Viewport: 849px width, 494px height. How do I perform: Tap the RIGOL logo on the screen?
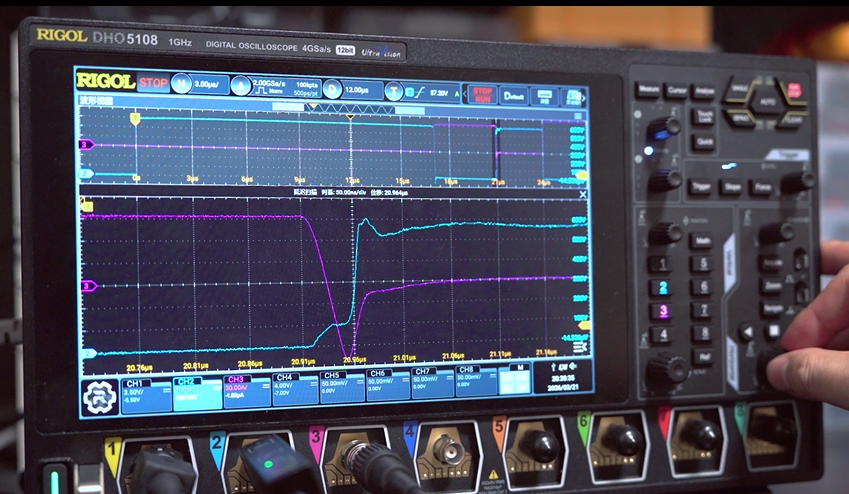point(106,81)
